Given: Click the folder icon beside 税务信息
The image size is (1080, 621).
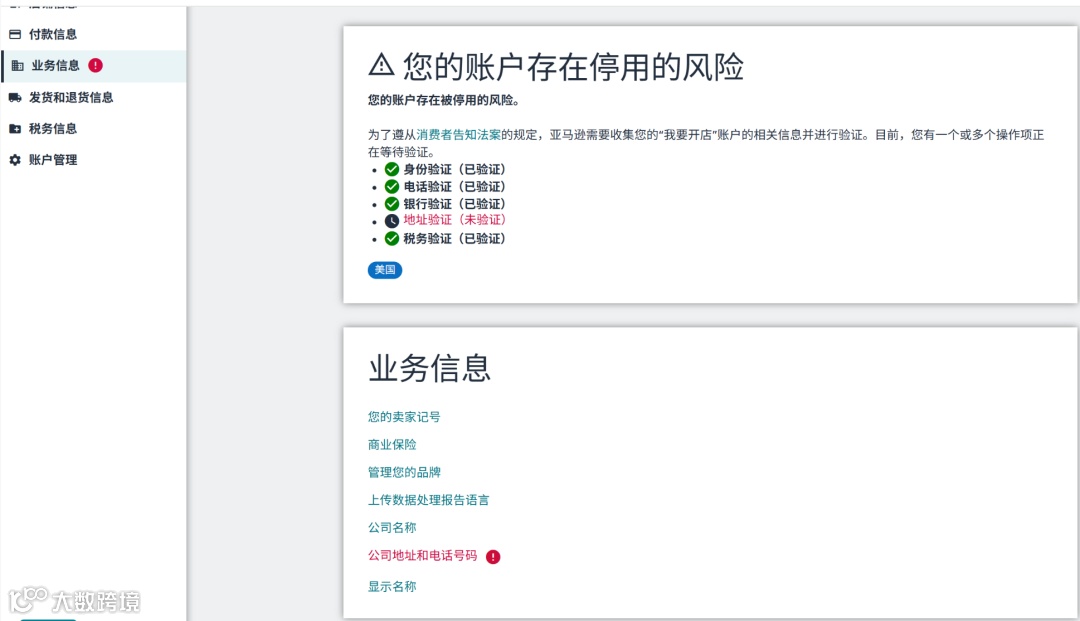Looking at the screenshot, I should pos(15,129).
